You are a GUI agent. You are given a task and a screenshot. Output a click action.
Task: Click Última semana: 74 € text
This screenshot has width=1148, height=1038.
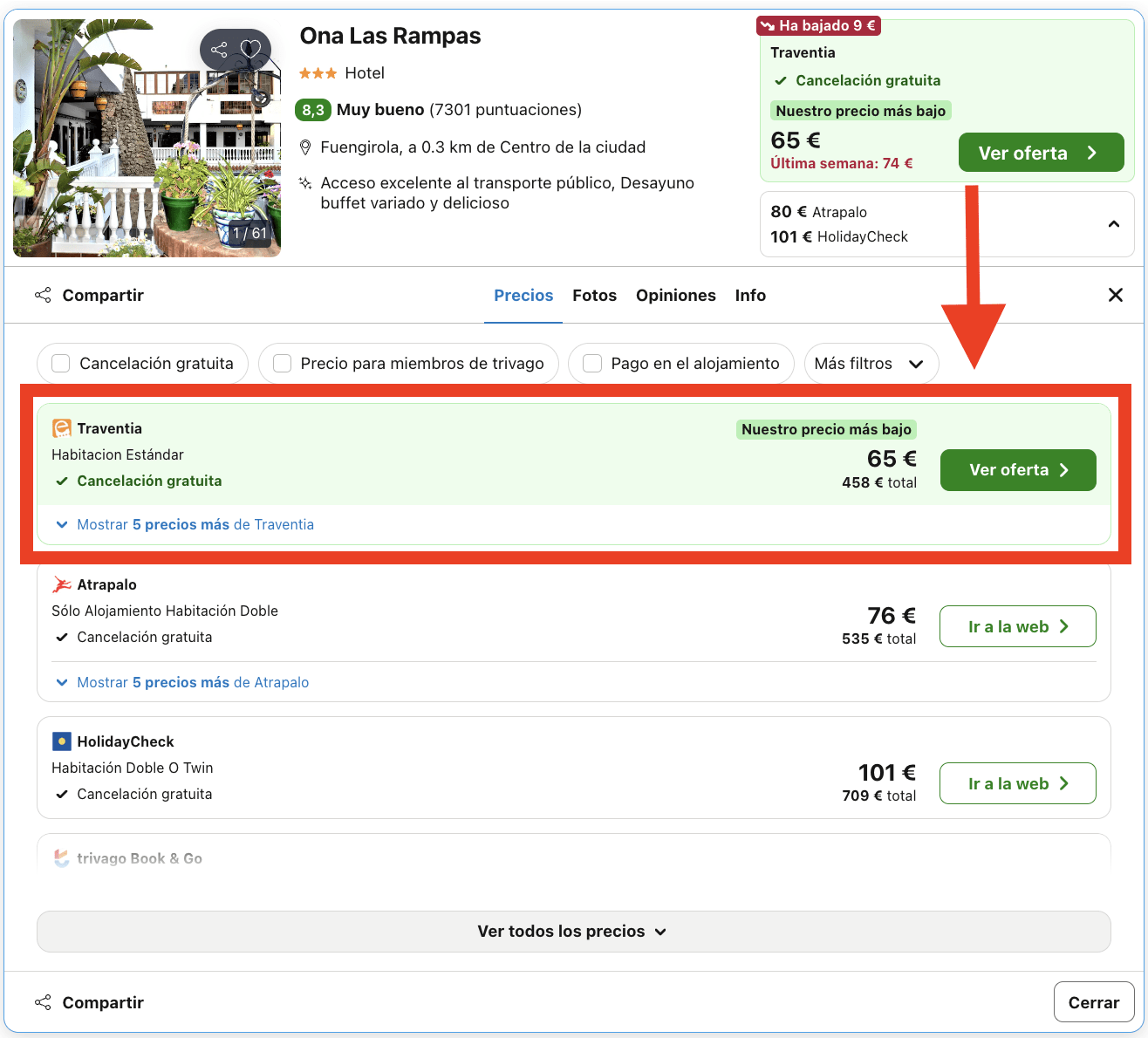pyautogui.click(x=842, y=163)
